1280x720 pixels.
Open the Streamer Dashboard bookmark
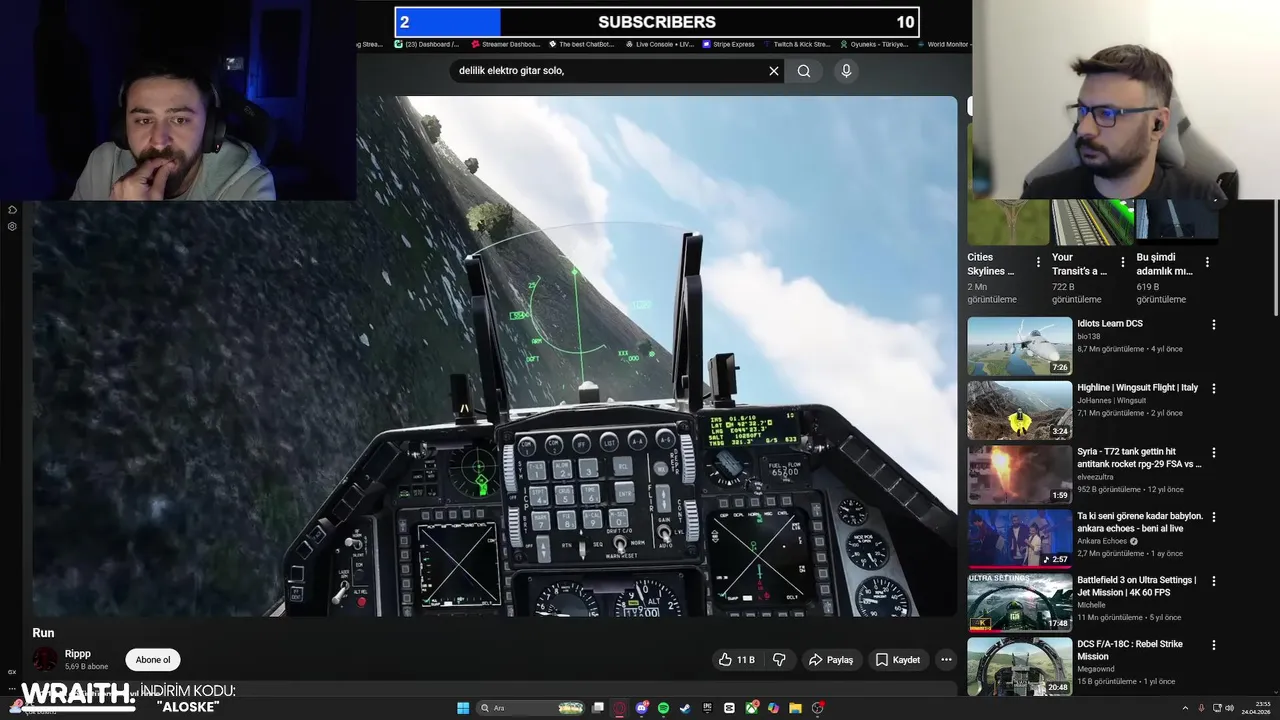506,44
